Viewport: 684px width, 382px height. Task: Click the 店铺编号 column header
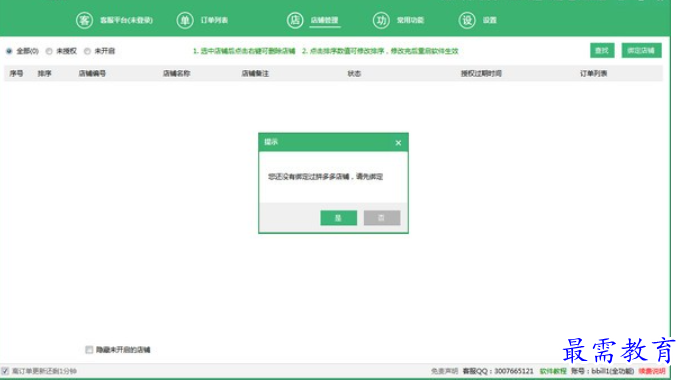92,74
